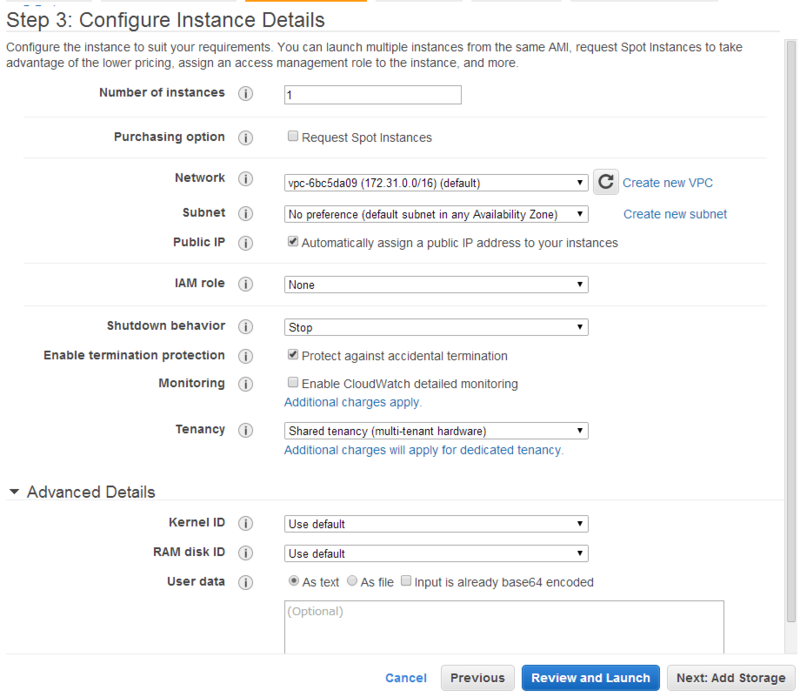Enable CloudWatch detailed monitoring checkbox
800x697 pixels.
click(293, 383)
